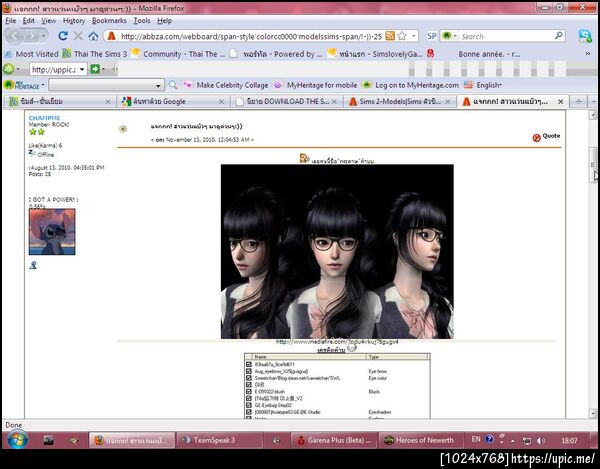Open the Tools menu
Image resolution: width=600 pixels, height=469 pixels.
coord(142,21)
